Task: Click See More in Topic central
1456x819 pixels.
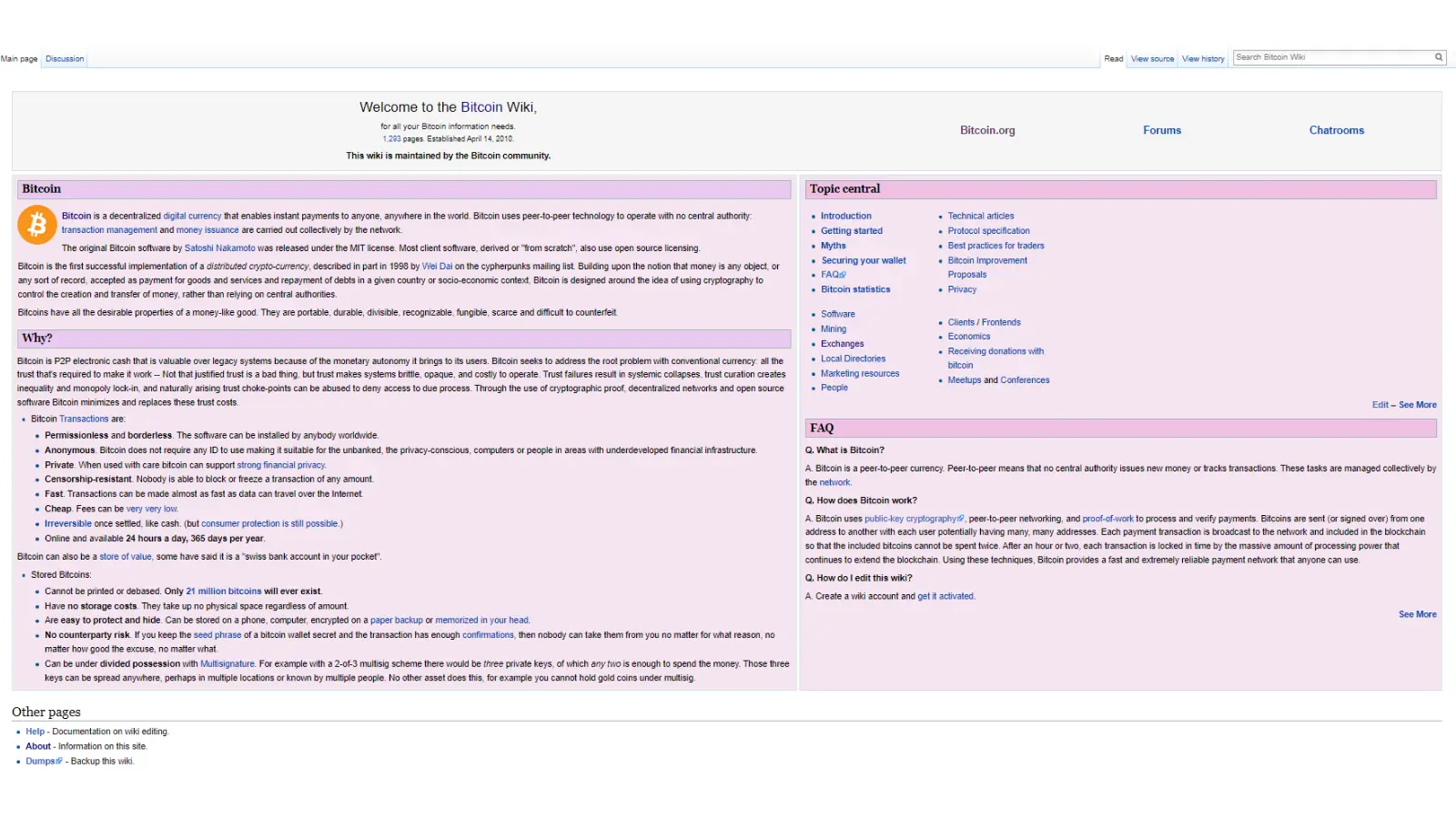Action: click(x=1418, y=405)
